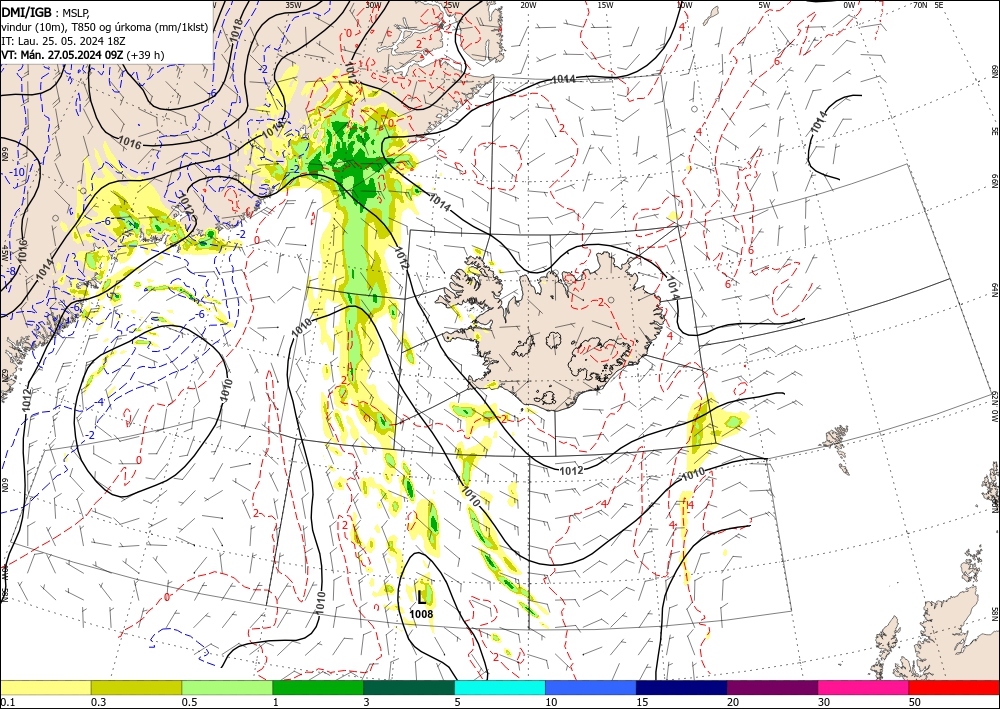
Task: Click the "20" legend value label
Action: pyautogui.click(x=733, y=702)
